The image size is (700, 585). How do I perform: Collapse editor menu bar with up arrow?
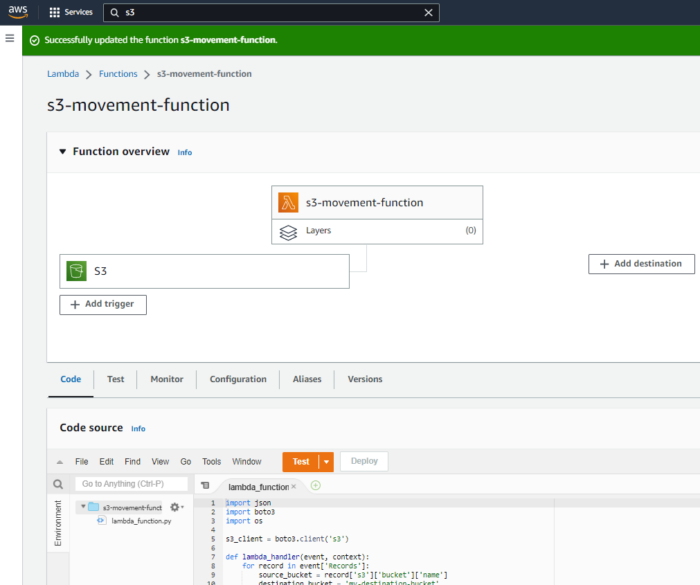(x=60, y=462)
